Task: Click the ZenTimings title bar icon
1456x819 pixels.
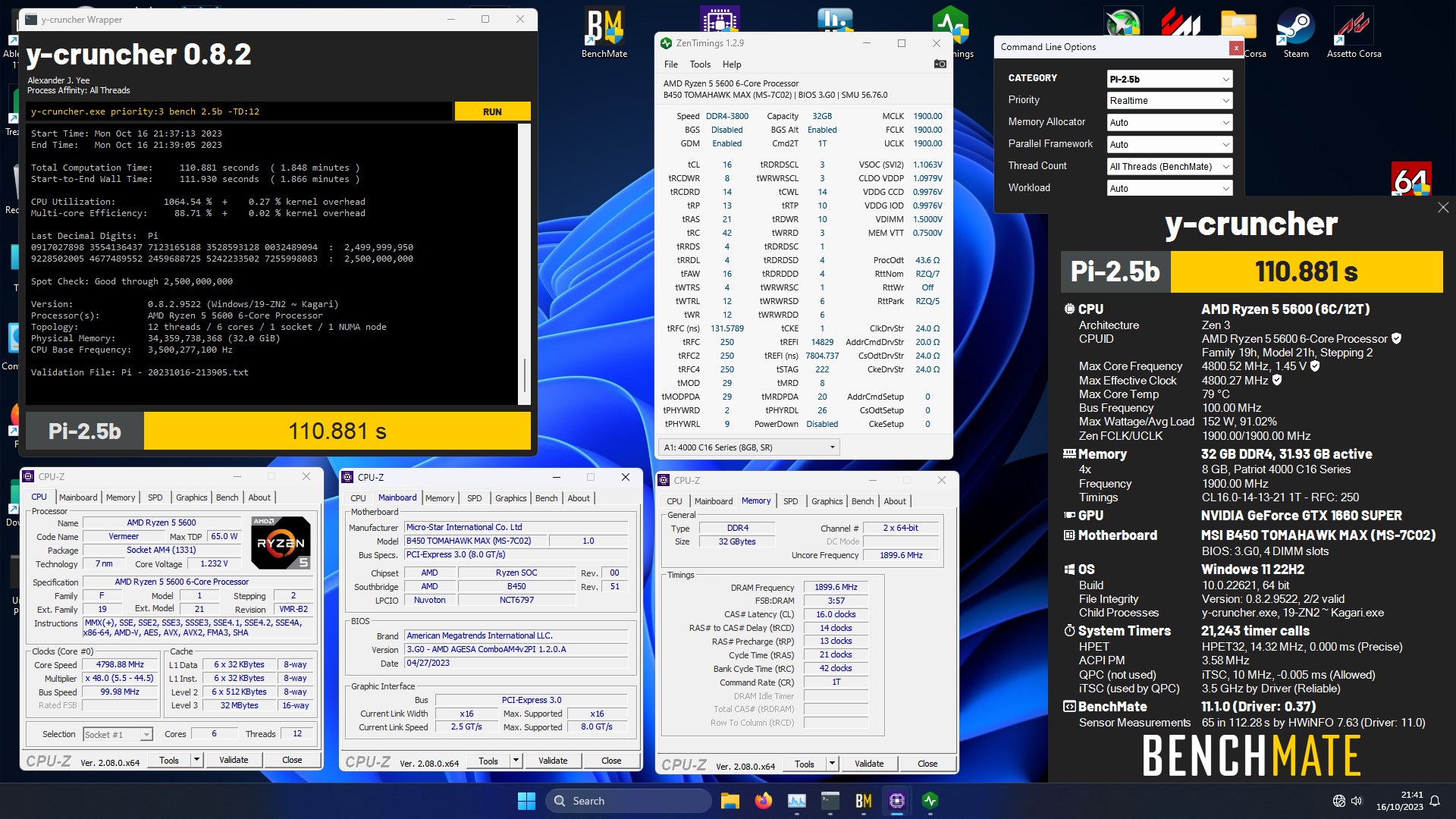Action: click(666, 43)
